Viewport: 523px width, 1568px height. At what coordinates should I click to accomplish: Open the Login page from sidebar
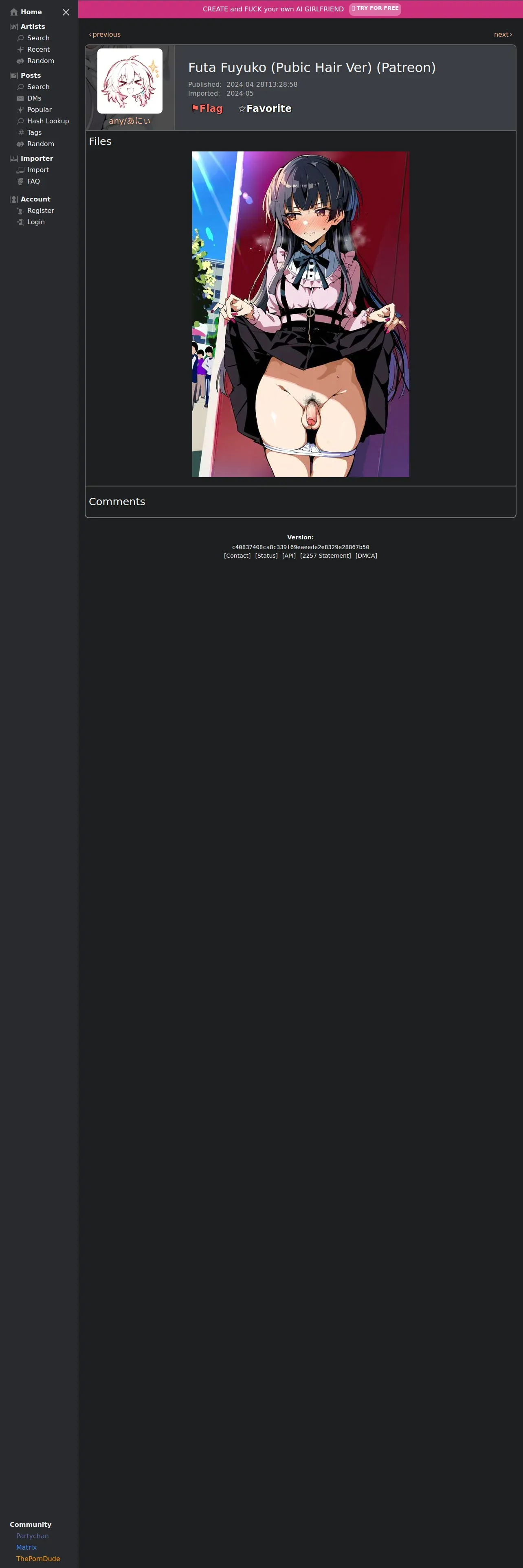pyautogui.click(x=35, y=222)
